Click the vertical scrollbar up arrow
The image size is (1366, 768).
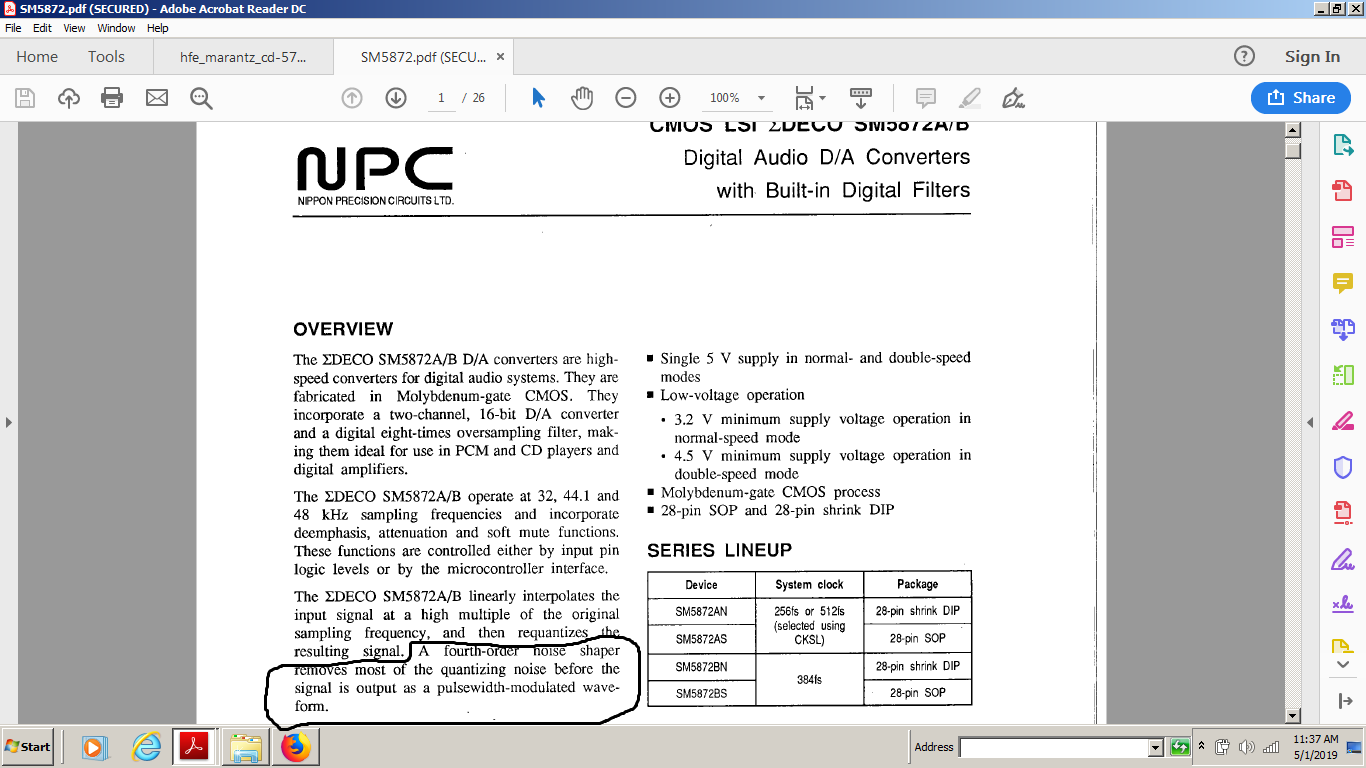click(1293, 130)
